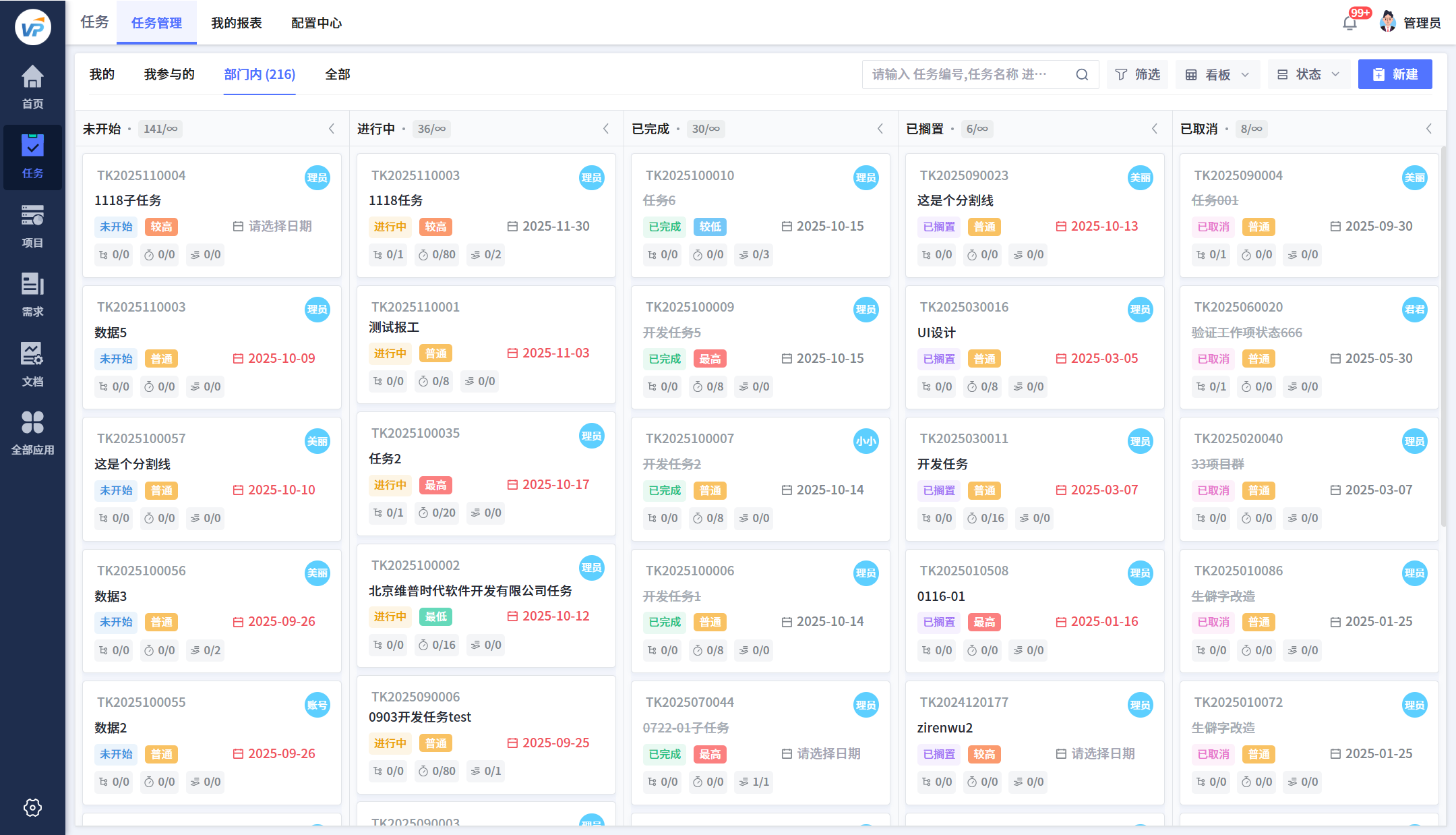Click the search magnifier icon
This screenshot has height=835, width=1456.
point(1082,74)
